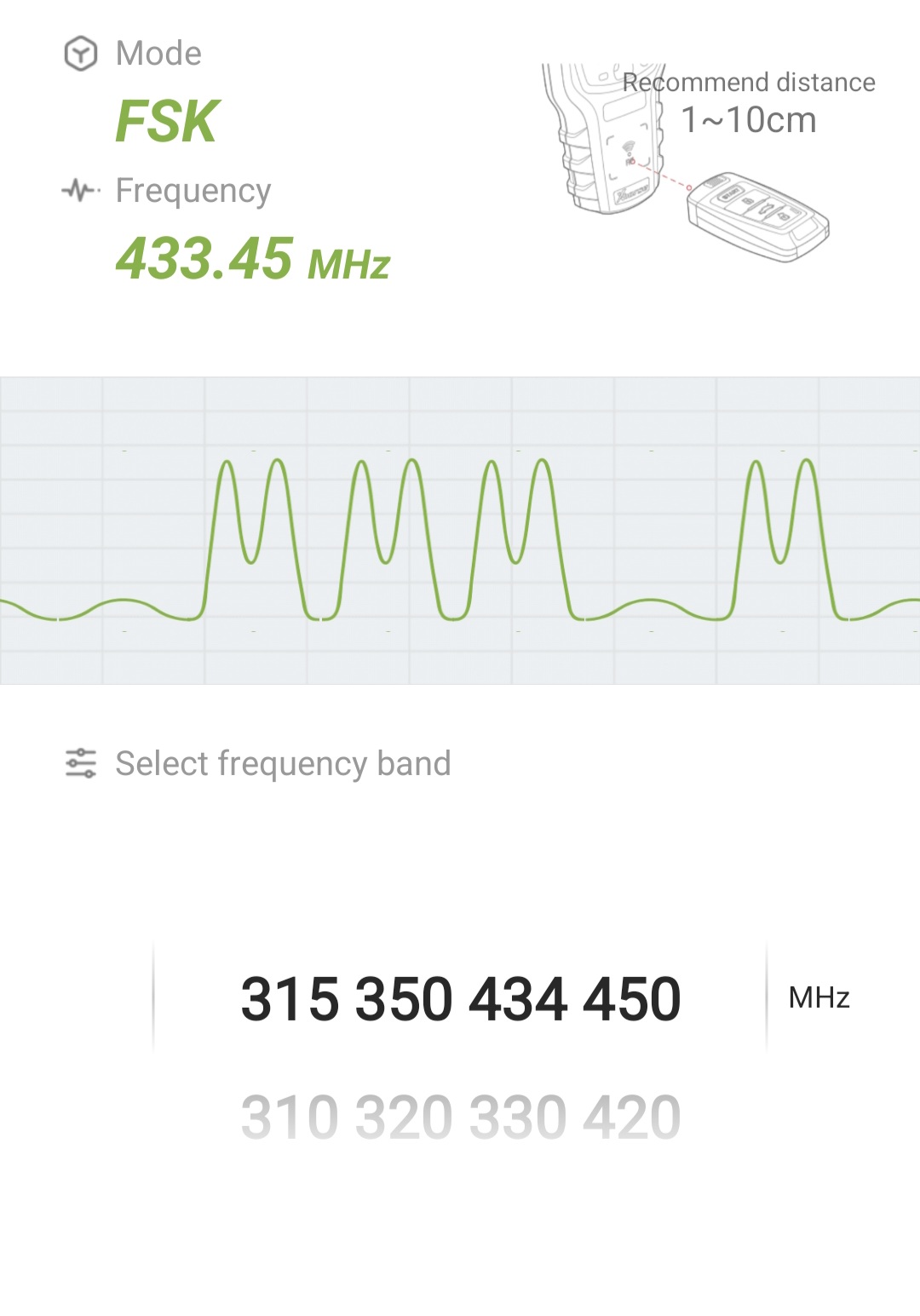Tap the sliders icon for frequency band

(81, 763)
